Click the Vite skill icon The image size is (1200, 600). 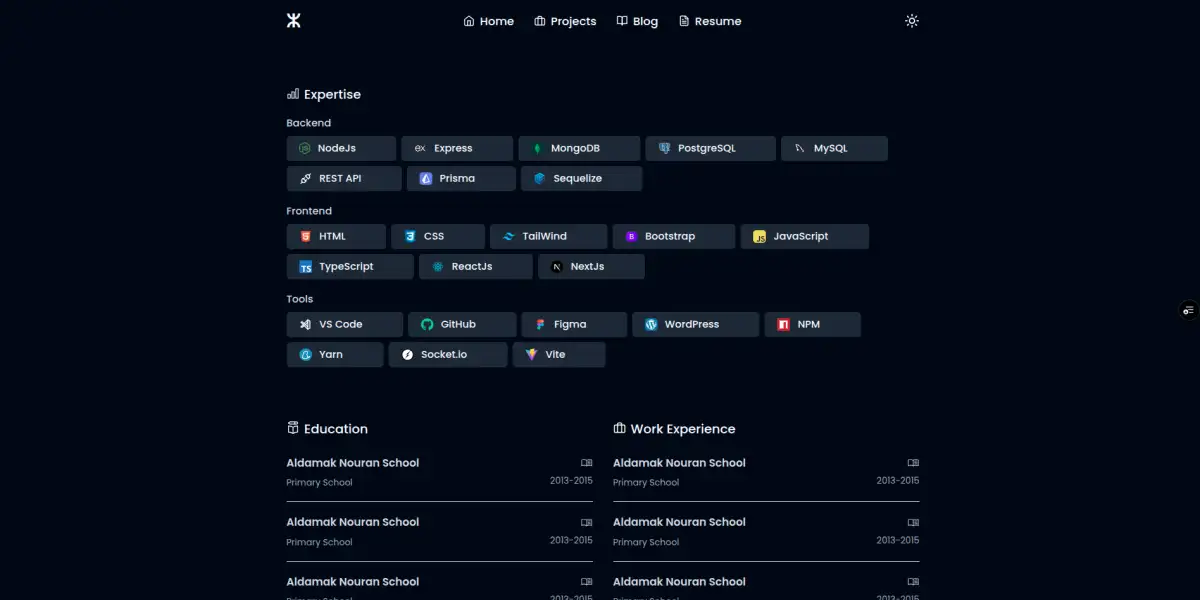click(532, 355)
